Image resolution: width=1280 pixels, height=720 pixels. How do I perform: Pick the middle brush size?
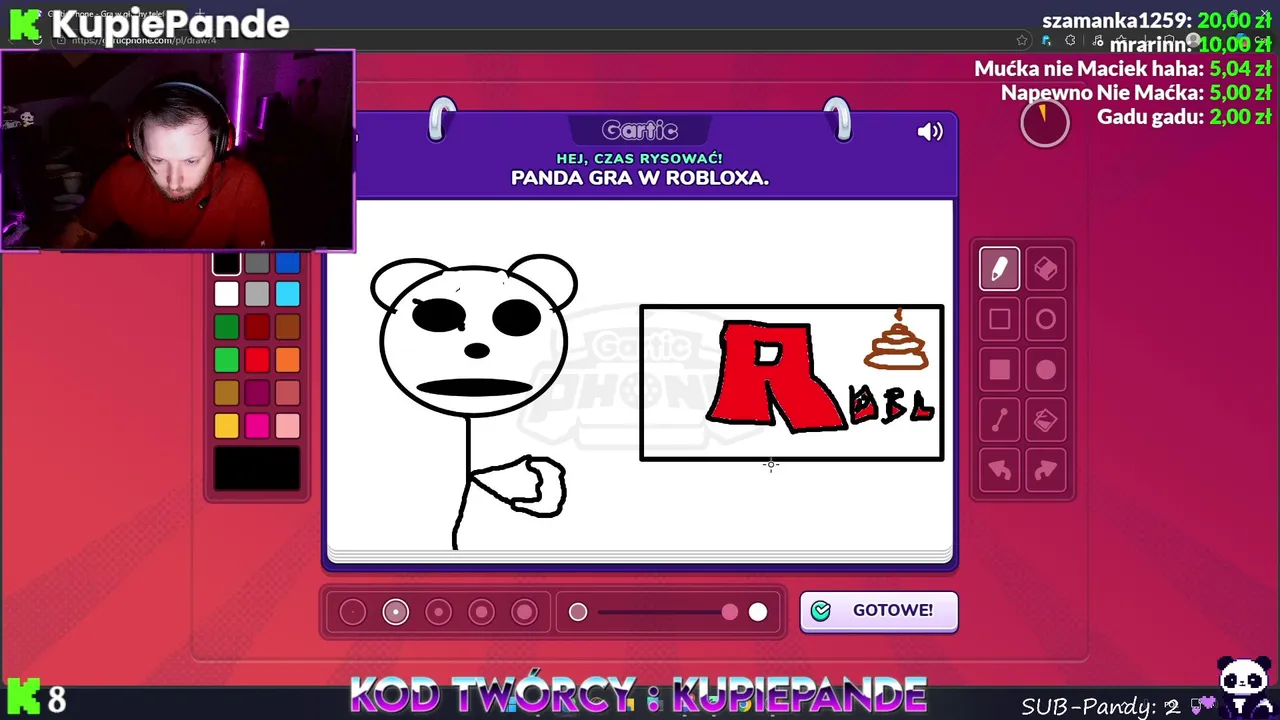click(438, 612)
